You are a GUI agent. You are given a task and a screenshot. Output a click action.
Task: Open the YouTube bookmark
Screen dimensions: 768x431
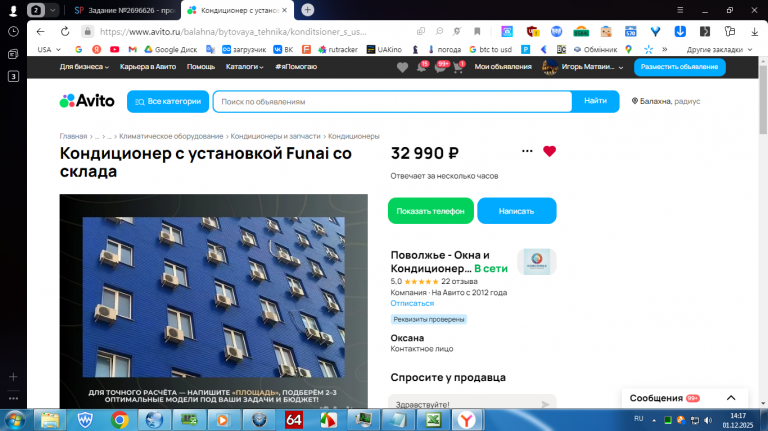pyautogui.click(x=115, y=49)
